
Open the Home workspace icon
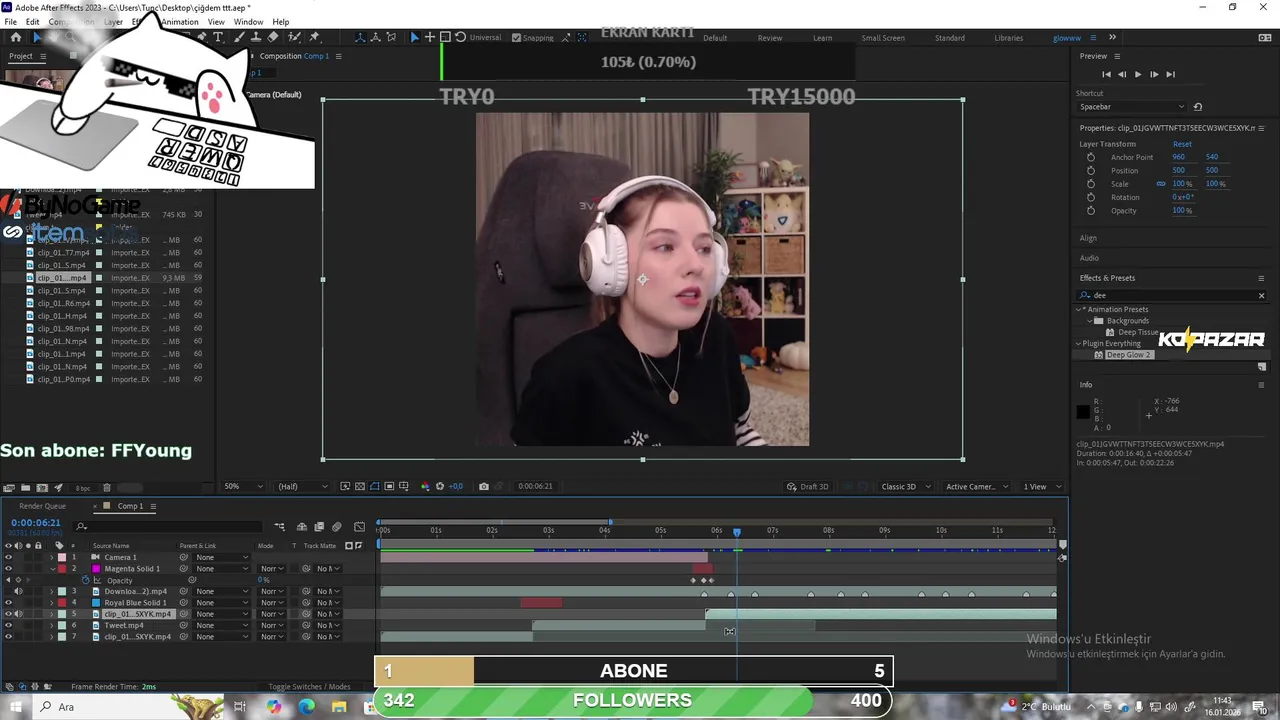click(x=15, y=37)
